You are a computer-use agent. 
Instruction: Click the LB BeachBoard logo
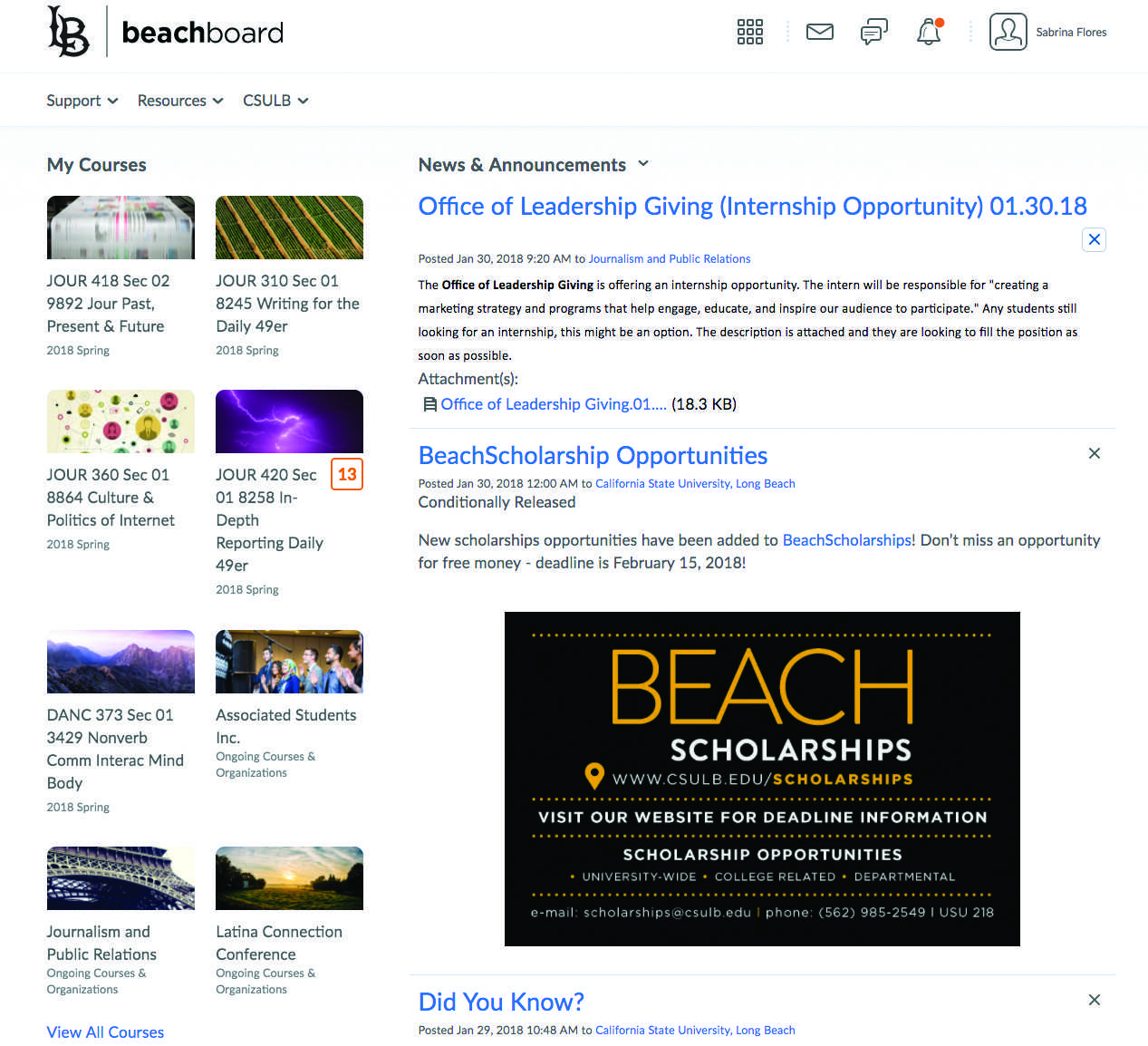[163, 31]
